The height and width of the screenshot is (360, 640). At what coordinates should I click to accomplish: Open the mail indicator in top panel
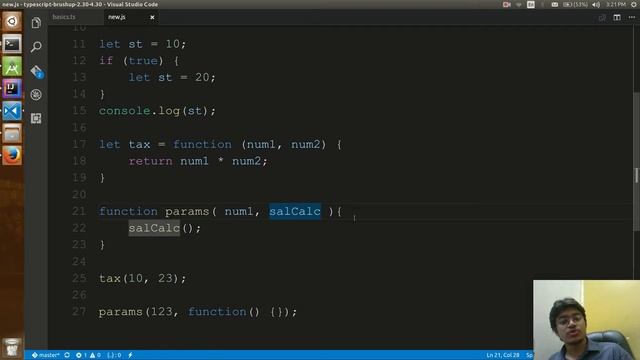point(555,4)
